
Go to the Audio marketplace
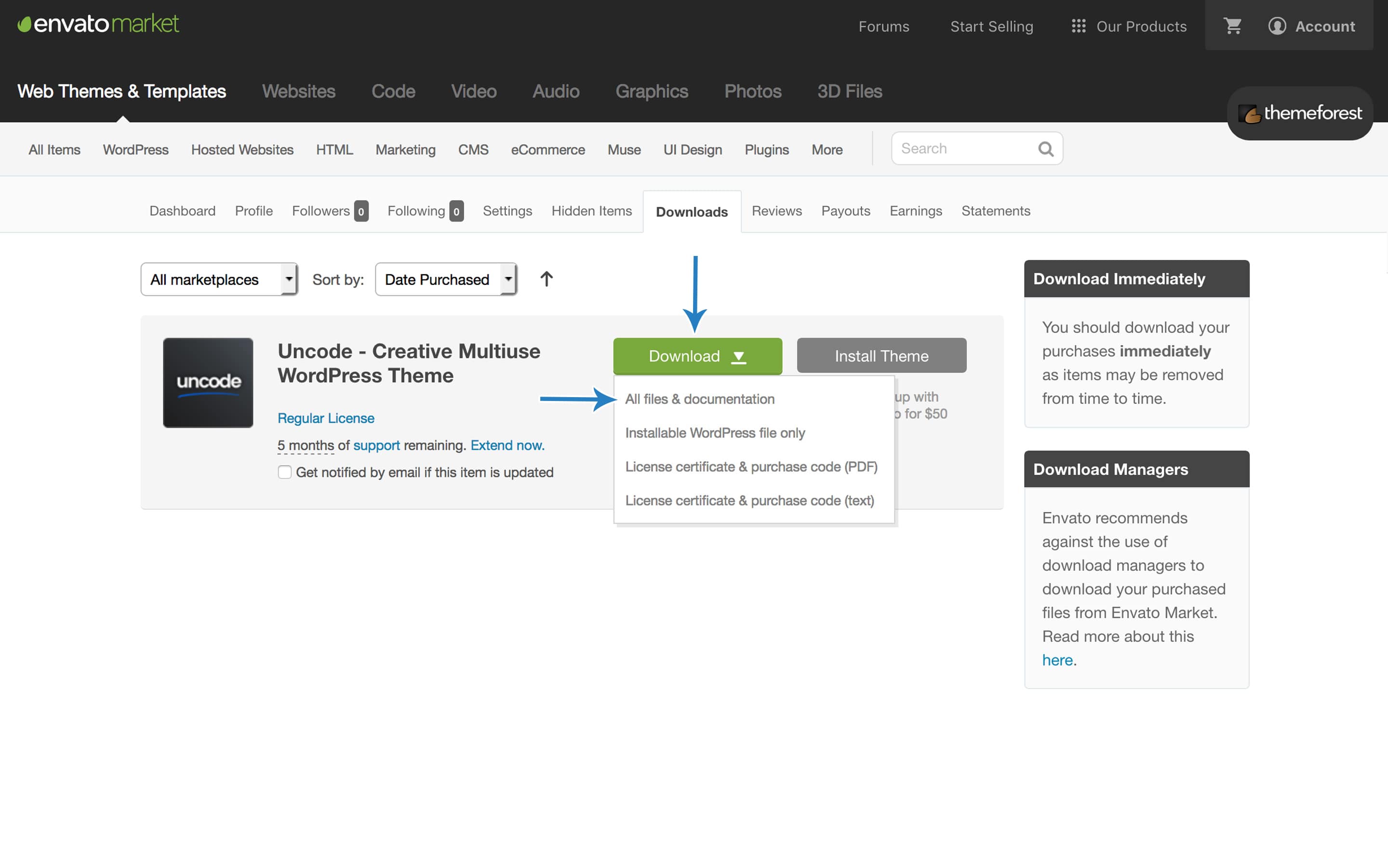click(x=556, y=91)
